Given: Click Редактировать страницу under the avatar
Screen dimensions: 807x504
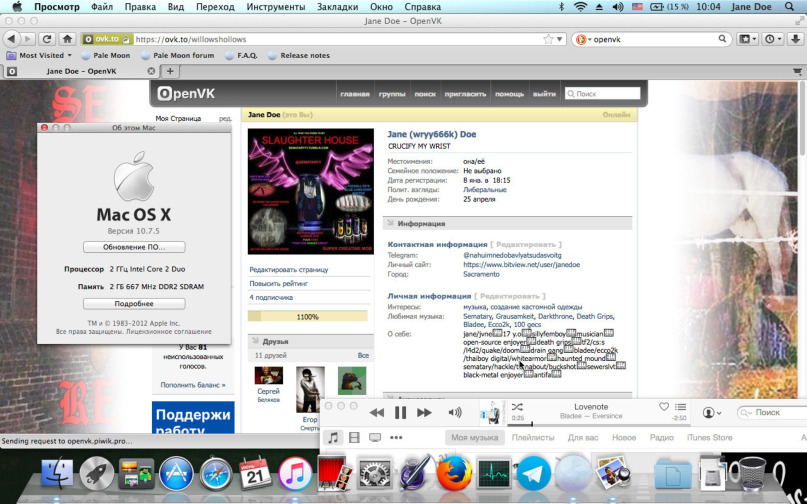Looking at the screenshot, I should [x=289, y=269].
